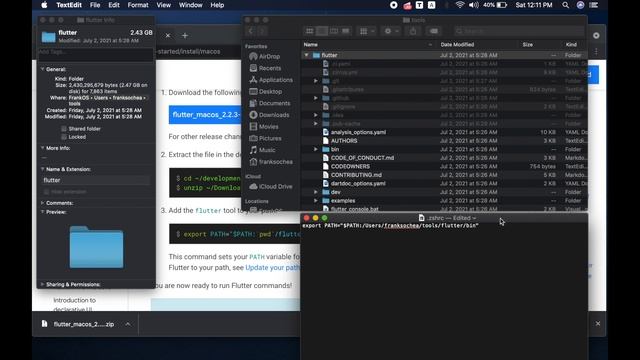Open new browser tab with plus button

tap(185, 36)
